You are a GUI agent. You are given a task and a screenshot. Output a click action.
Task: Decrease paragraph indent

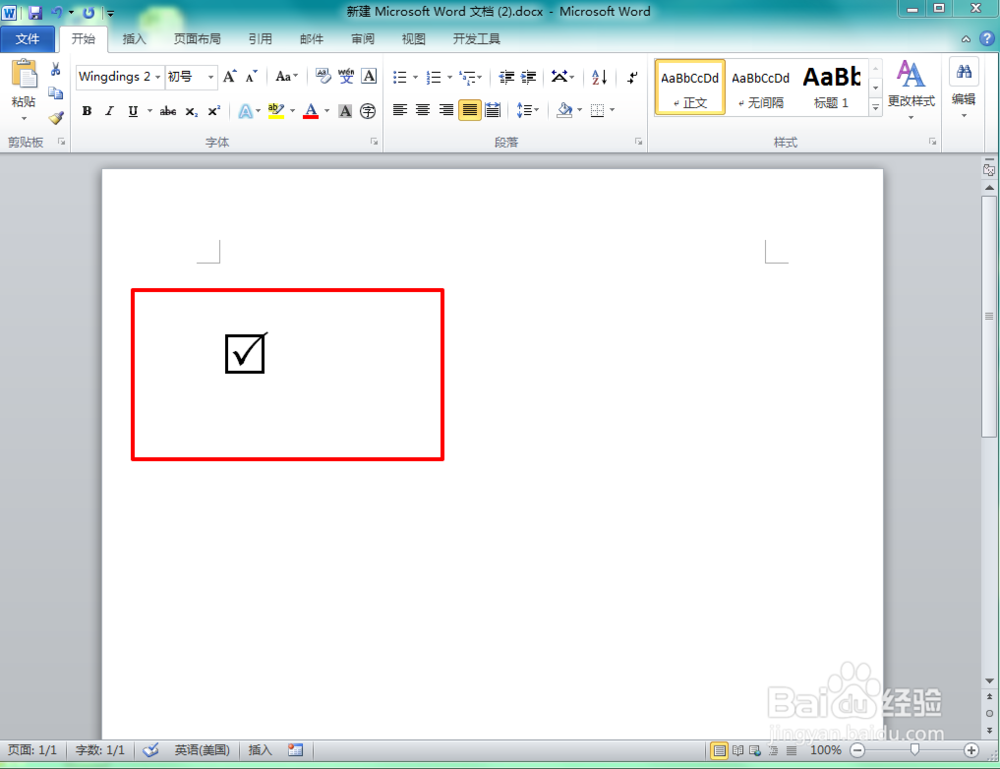point(506,77)
